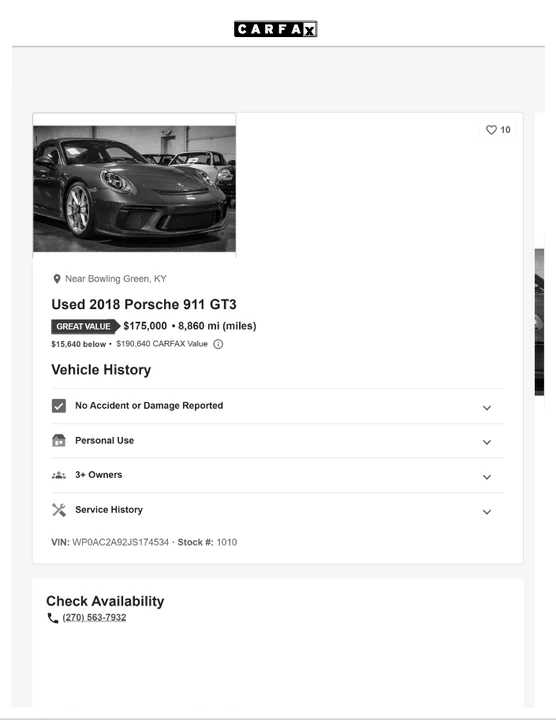Click the $175,000 price text
This screenshot has width=556, height=720.
point(145,326)
